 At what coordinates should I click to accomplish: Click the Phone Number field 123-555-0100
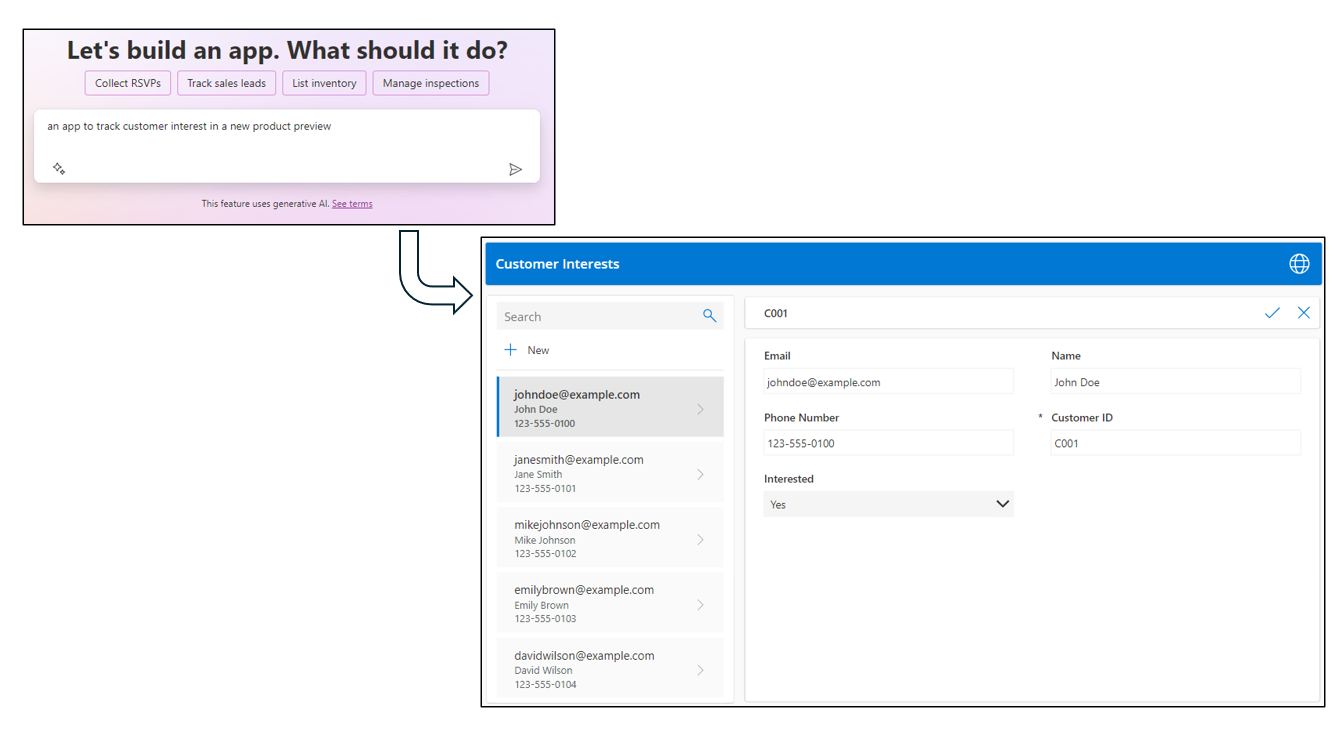pyautogui.click(x=888, y=443)
